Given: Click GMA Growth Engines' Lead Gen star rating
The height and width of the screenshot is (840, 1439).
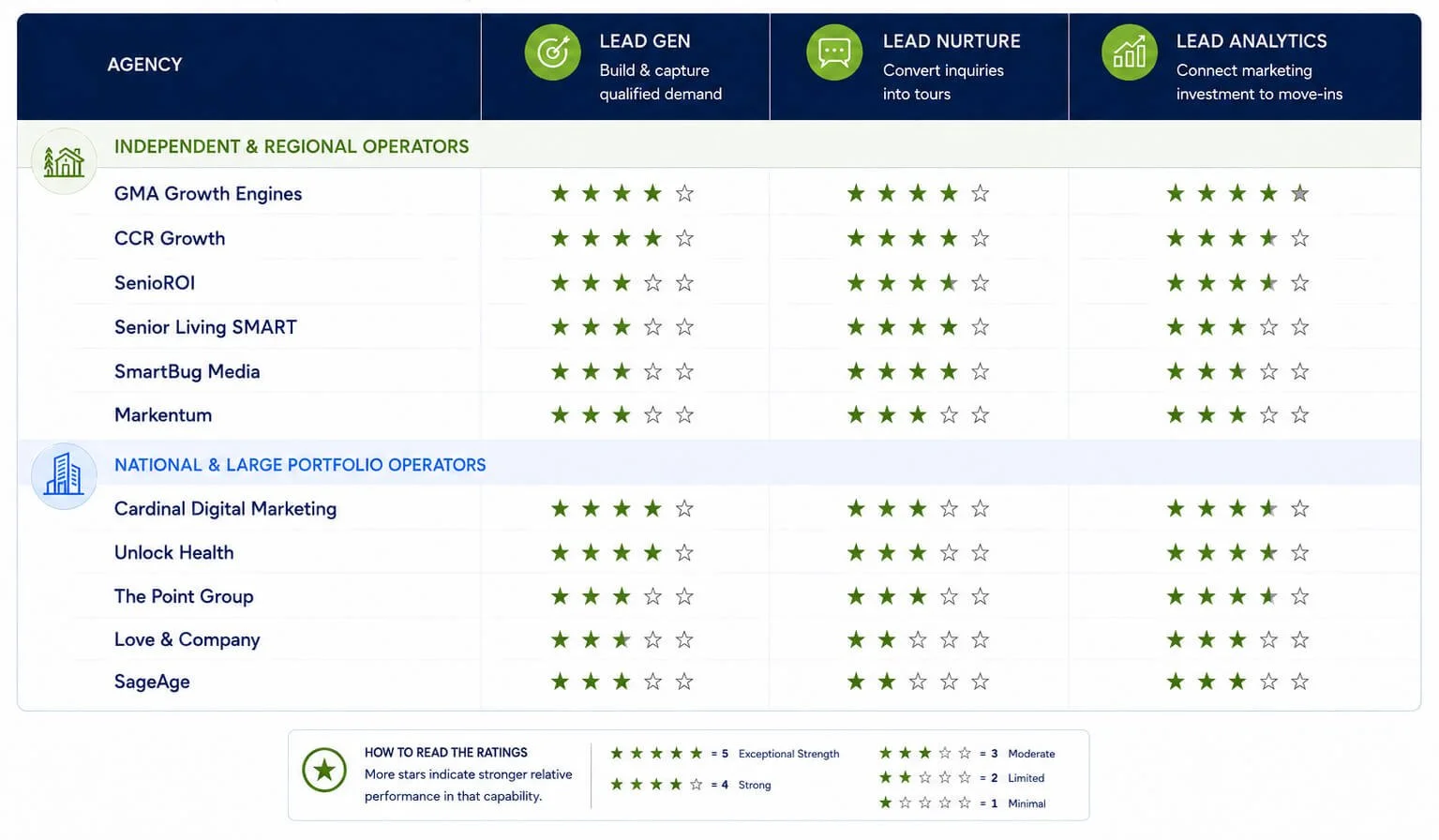Looking at the screenshot, I should click(622, 193).
